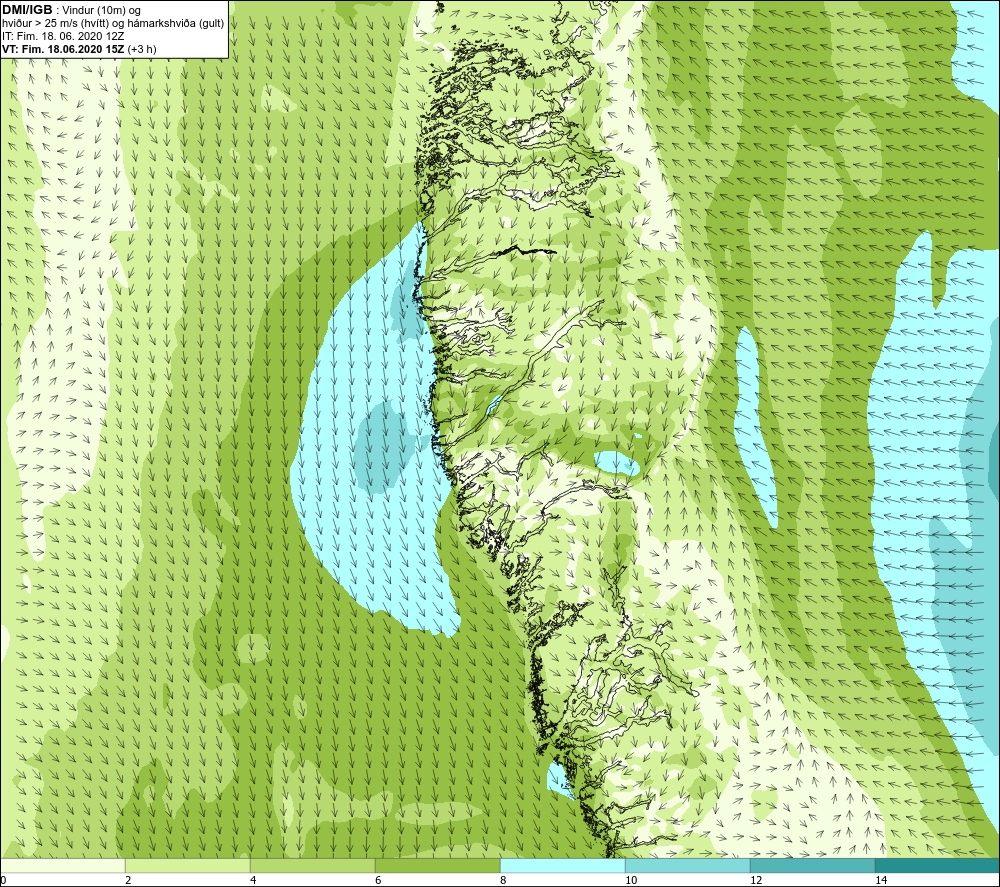
Task: Click the dark green 6–8 scale segment
Action: coord(438,865)
